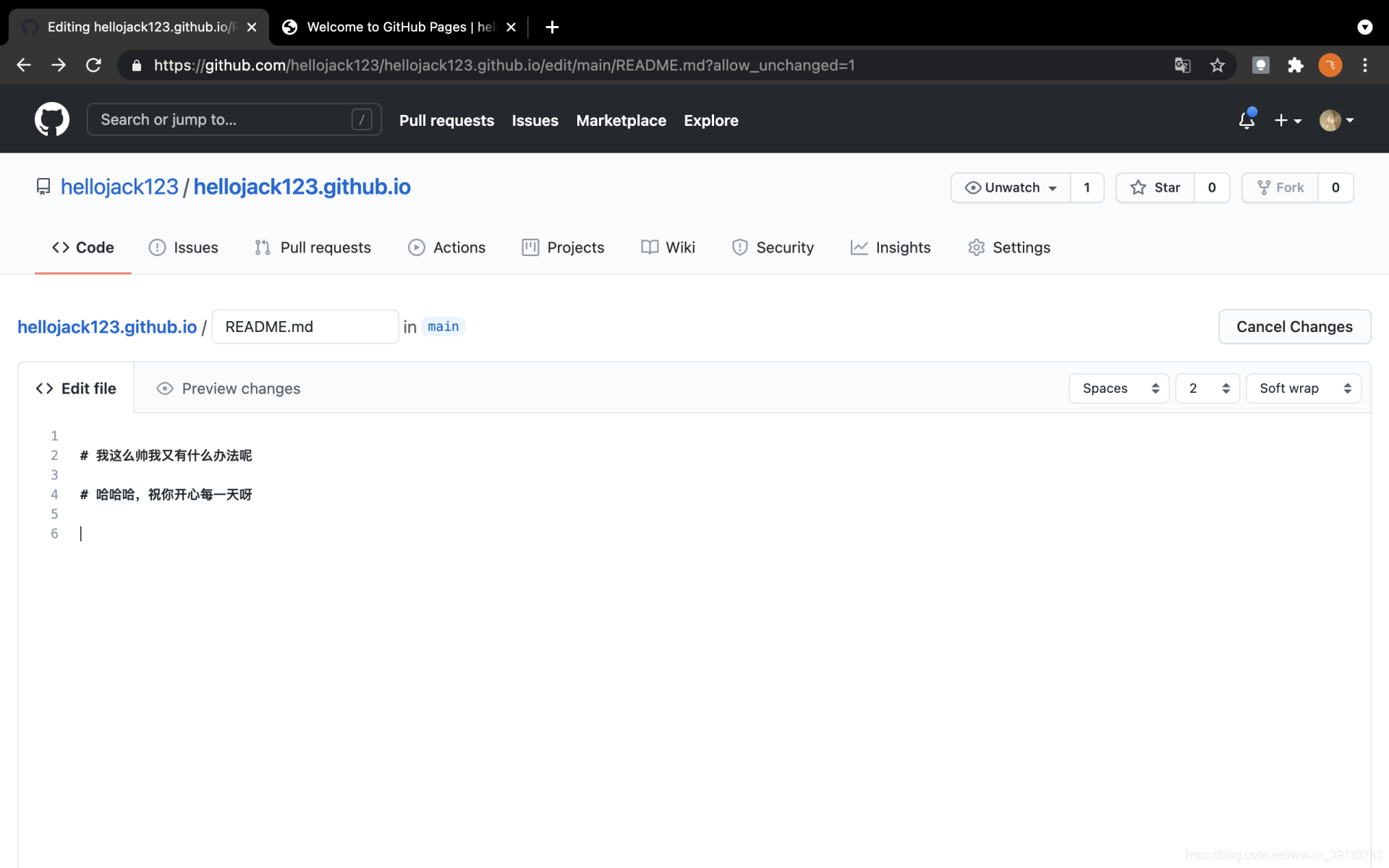Viewport: 1389px width, 868px height.
Task: Click the GitHub Octocat logo
Action: [x=52, y=119]
